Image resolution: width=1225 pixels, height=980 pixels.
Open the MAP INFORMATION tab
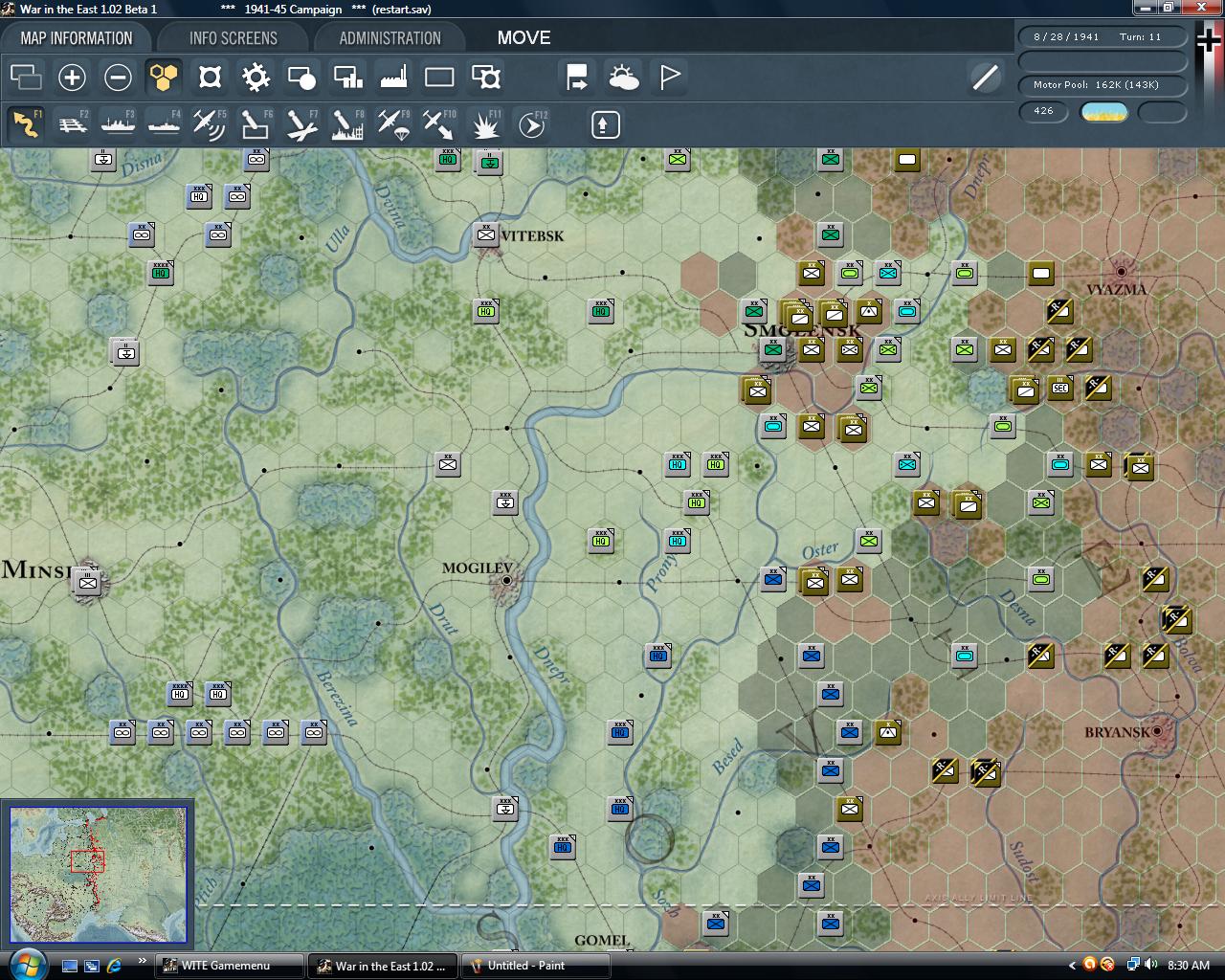point(77,38)
